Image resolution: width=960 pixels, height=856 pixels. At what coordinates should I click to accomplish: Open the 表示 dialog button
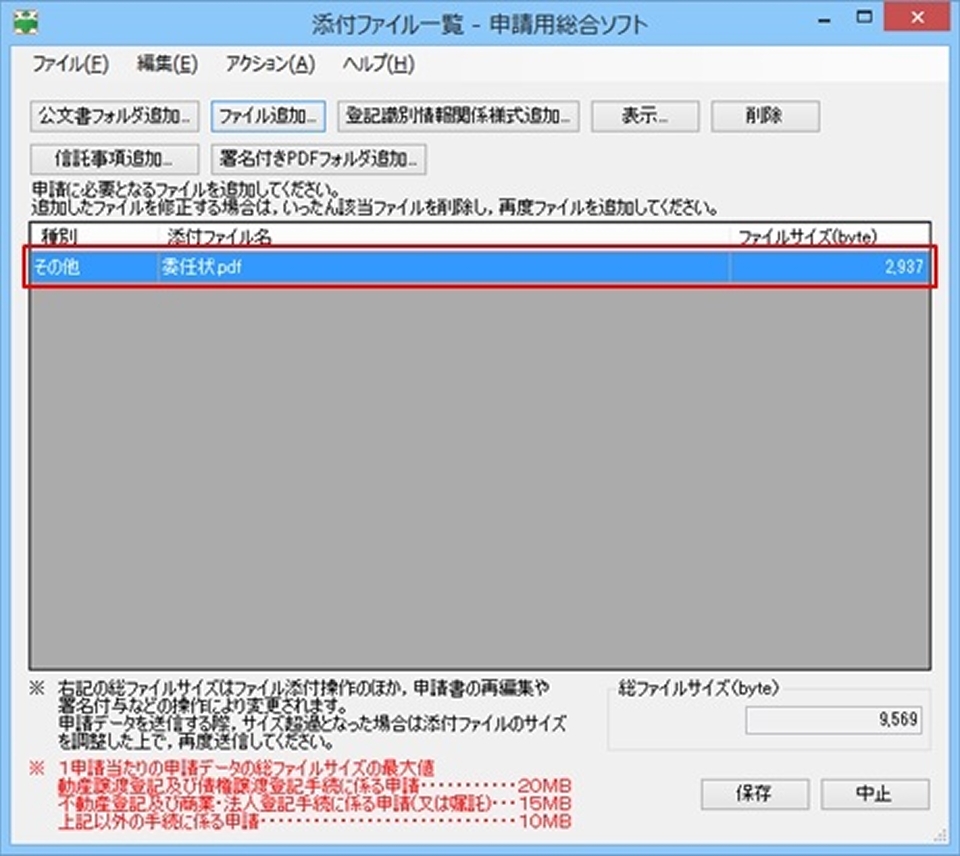tap(644, 116)
